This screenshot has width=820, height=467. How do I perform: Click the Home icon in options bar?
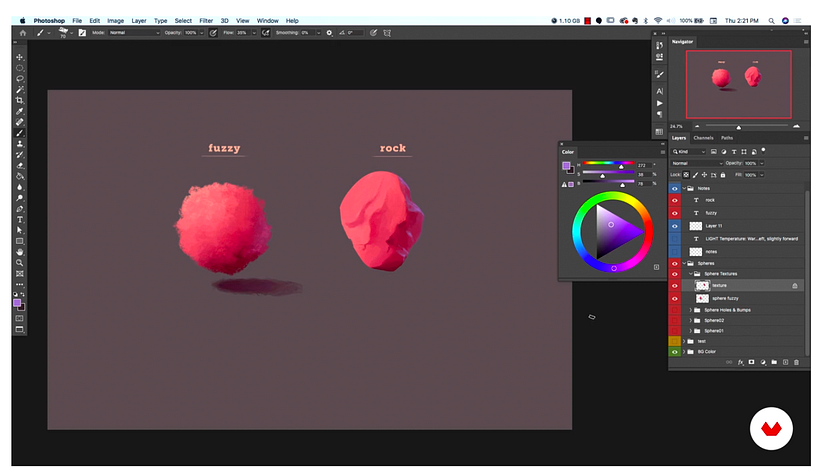point(22,32)
